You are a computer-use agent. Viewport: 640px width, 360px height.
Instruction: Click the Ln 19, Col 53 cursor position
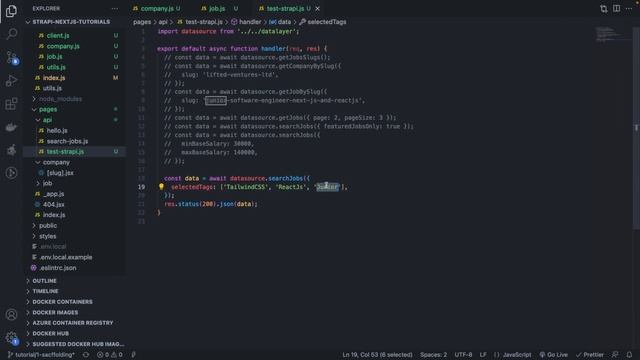(377, 355)
